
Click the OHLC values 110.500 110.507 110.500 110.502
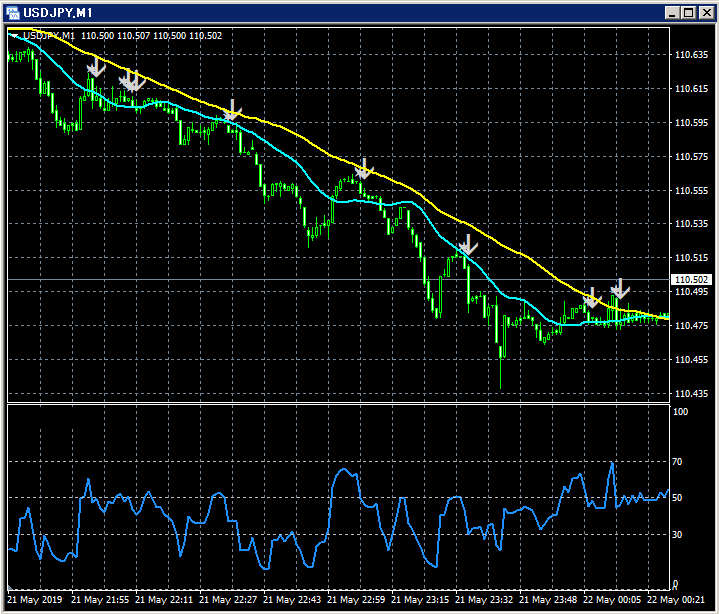point(151,36)
